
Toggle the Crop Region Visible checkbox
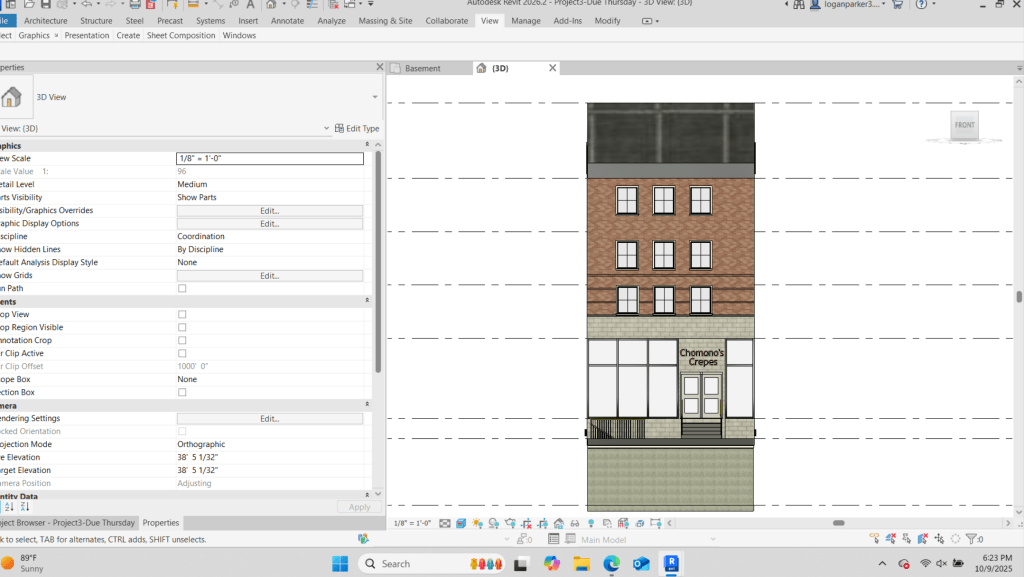[182, 327]
